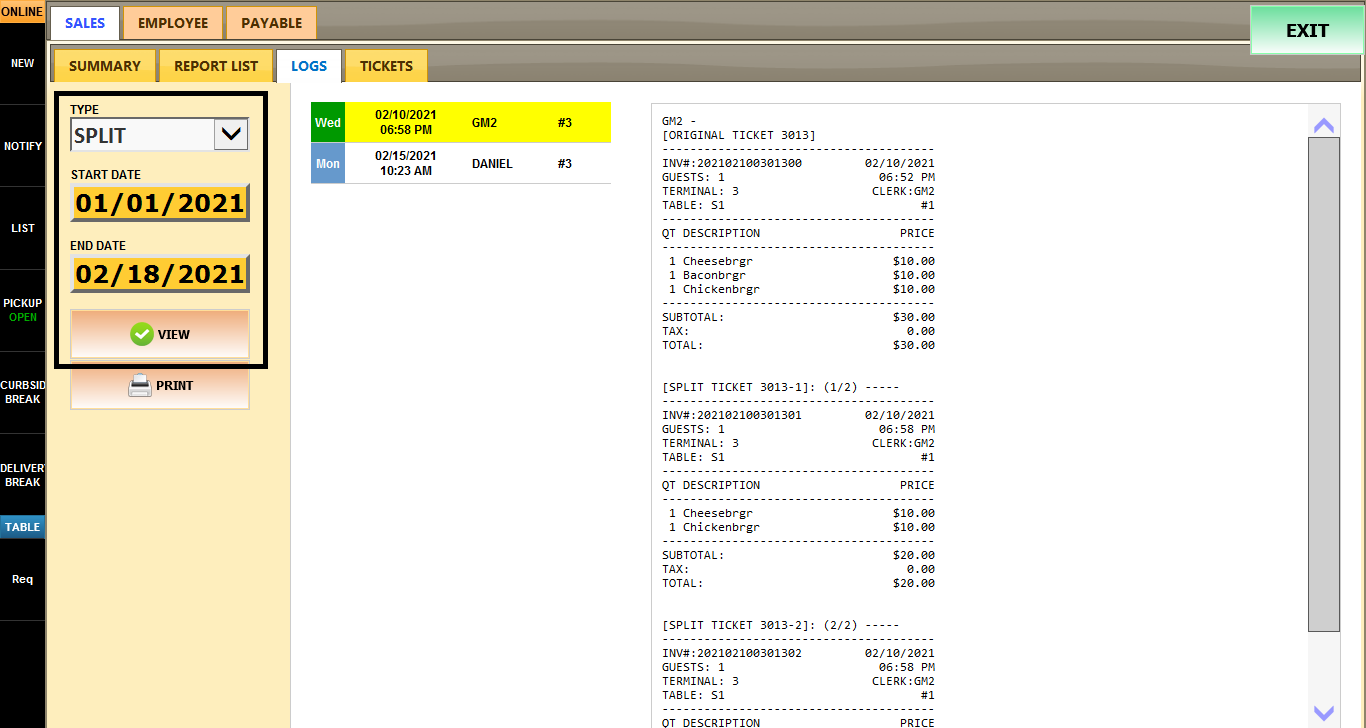
Task: Switch to the SALES tab
Action: [85, 23]
